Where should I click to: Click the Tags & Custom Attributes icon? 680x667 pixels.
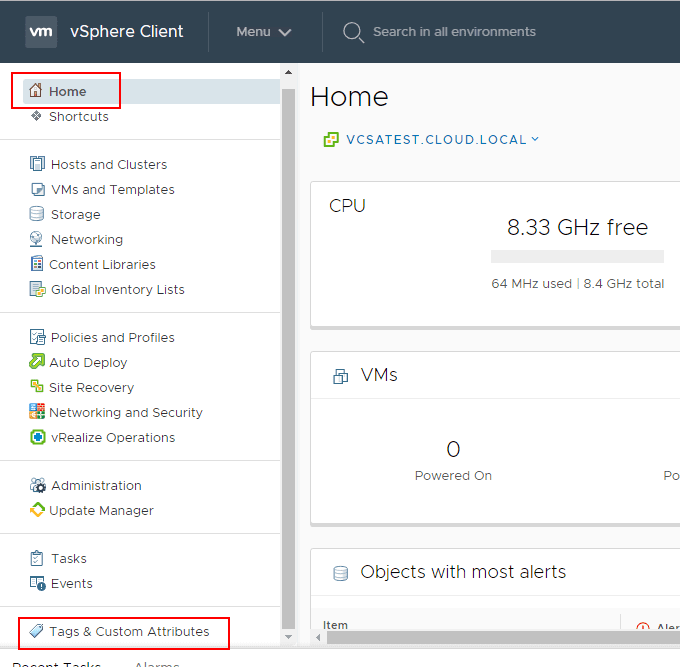(x=36, y=632)
